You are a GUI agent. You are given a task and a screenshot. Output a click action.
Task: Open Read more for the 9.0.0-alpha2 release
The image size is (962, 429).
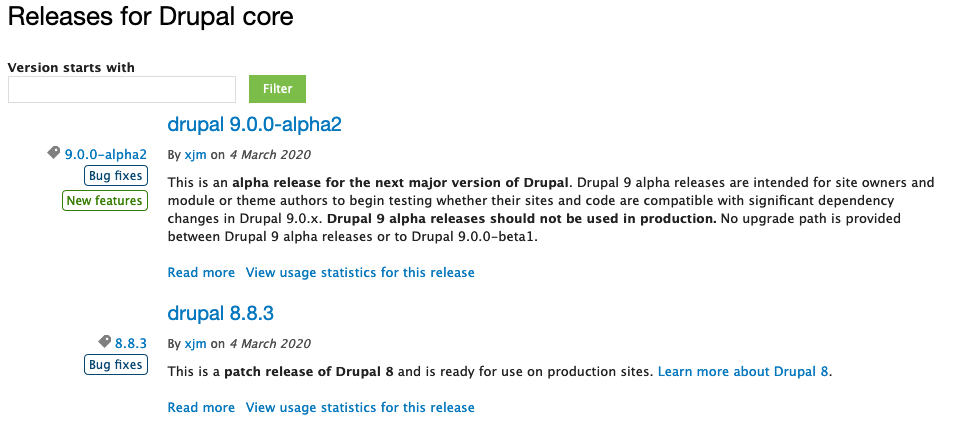[201, 272]
